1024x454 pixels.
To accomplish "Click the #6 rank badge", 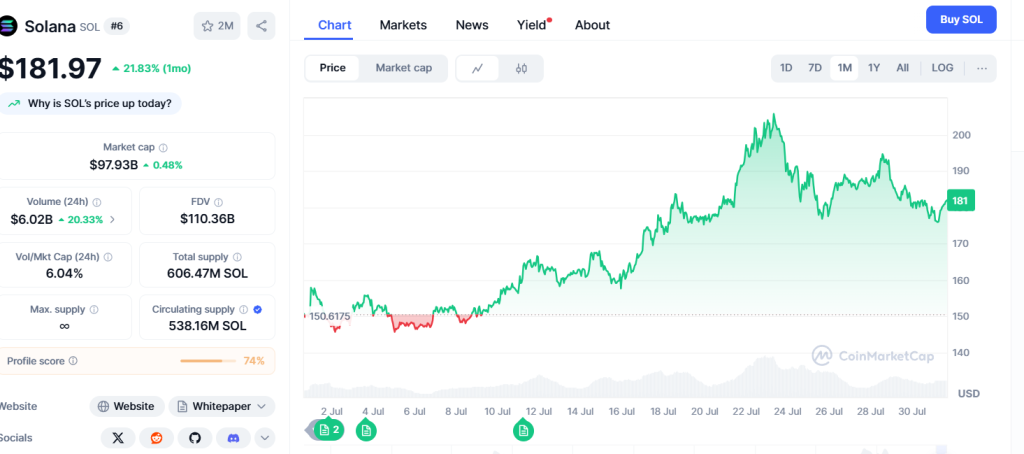I will (x=117, y=26).
